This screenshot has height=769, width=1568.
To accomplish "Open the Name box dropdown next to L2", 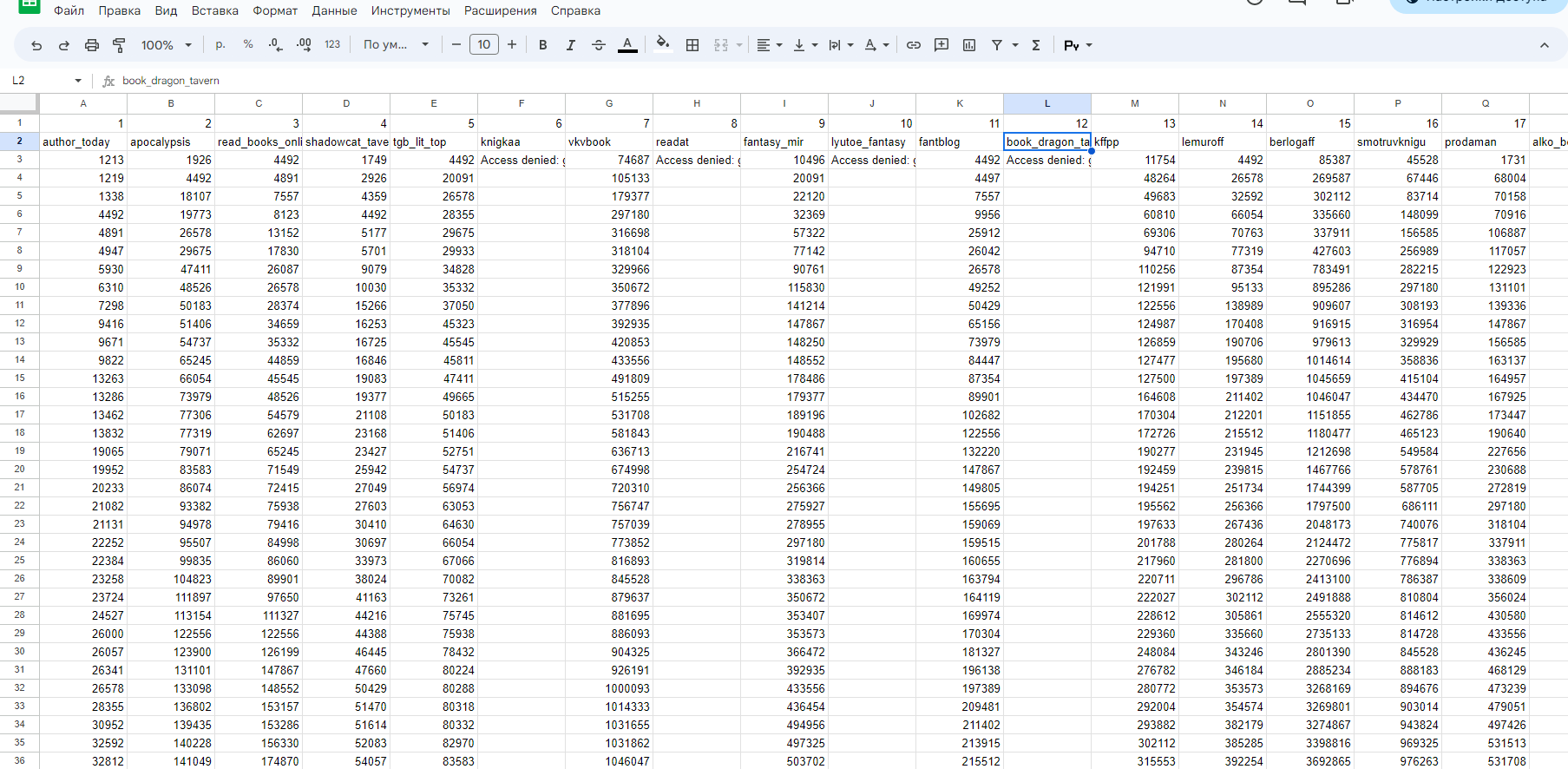I will pos(78,81).
